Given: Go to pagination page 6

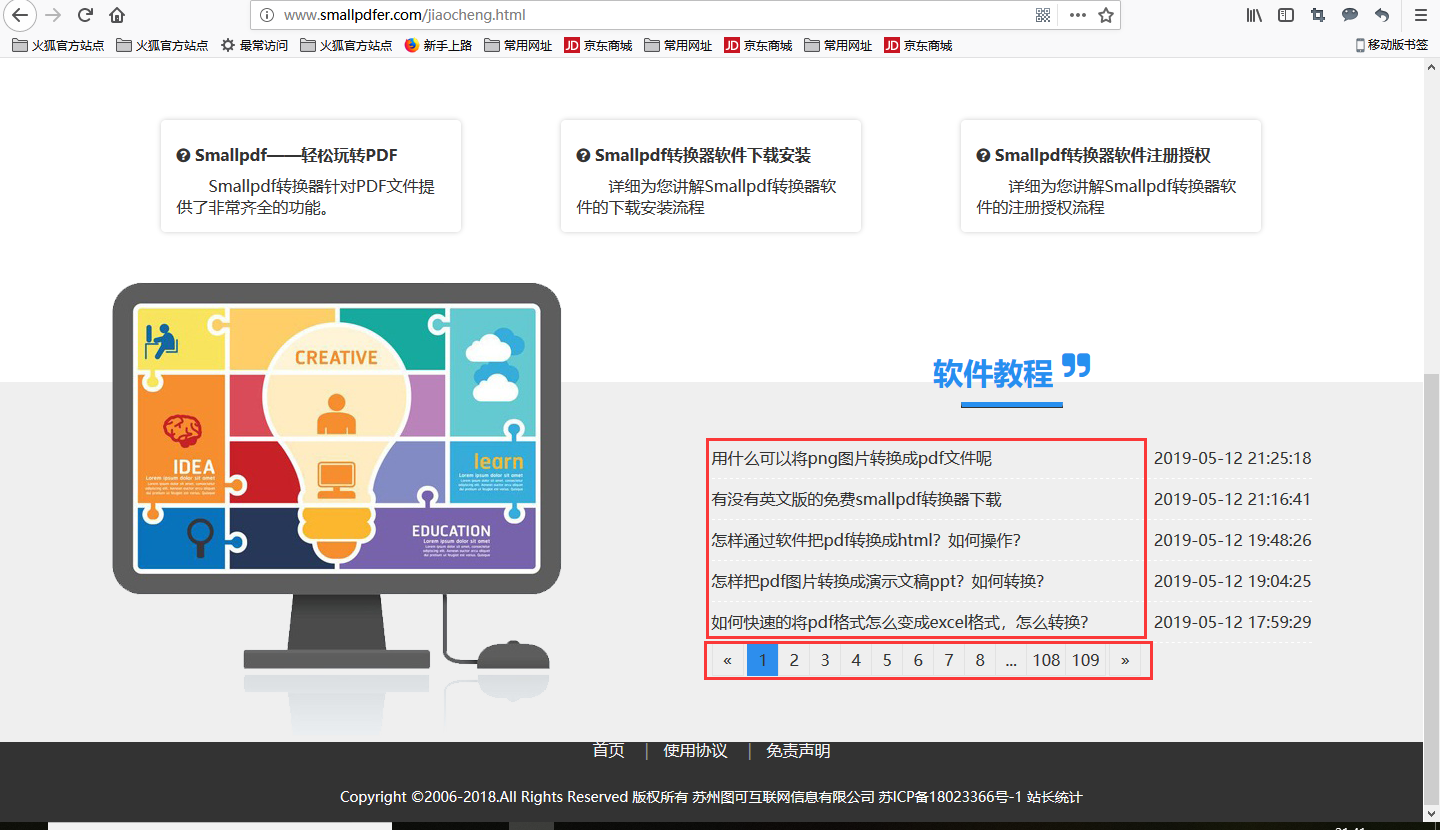Looking at the screenshot, I should tap(918, 660).
